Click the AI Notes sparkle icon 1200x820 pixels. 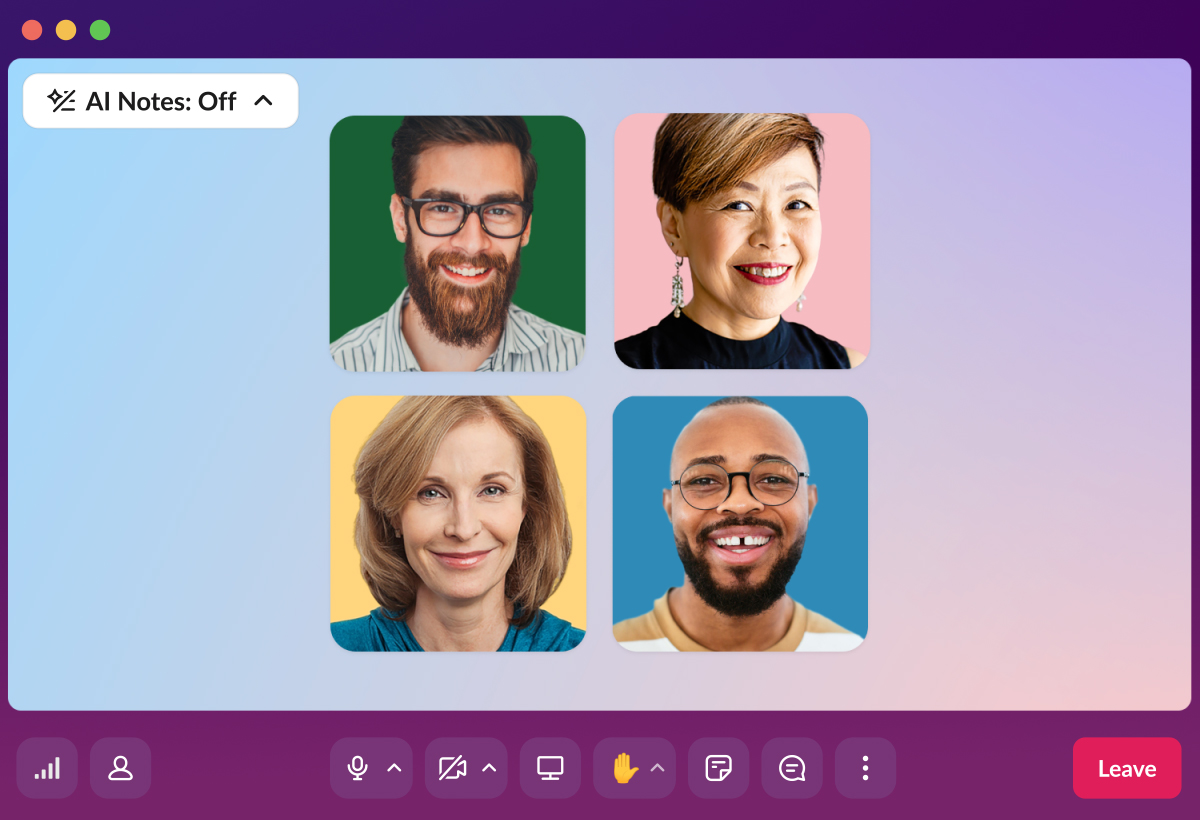coord(62,100)
